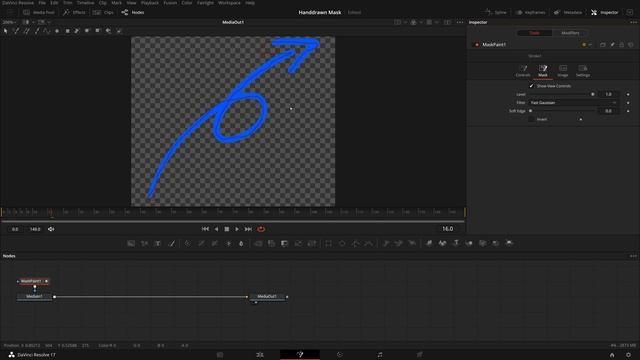Play the composition in reverse
Image resolution: width=640 pixels, height=360 pixels.
click(x=216, y=229)
